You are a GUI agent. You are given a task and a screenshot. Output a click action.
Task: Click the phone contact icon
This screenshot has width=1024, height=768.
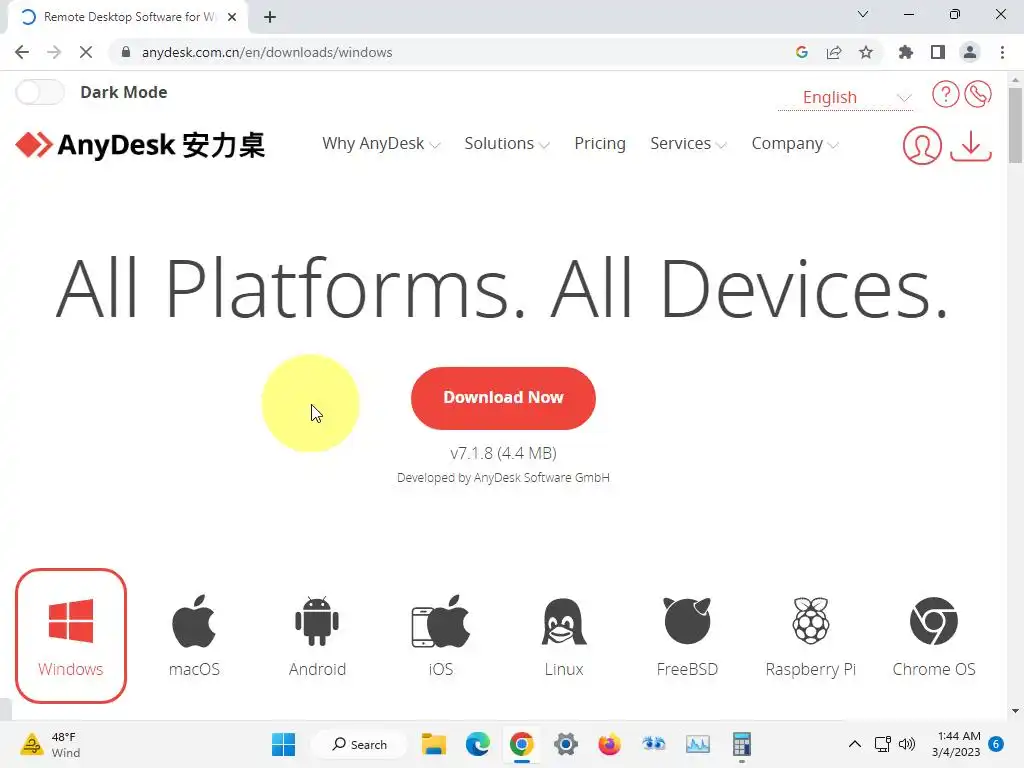[x=978, y=94]
